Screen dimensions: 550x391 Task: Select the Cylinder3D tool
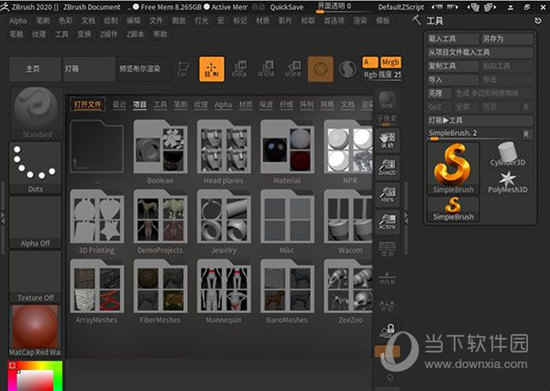click(507, 154)
